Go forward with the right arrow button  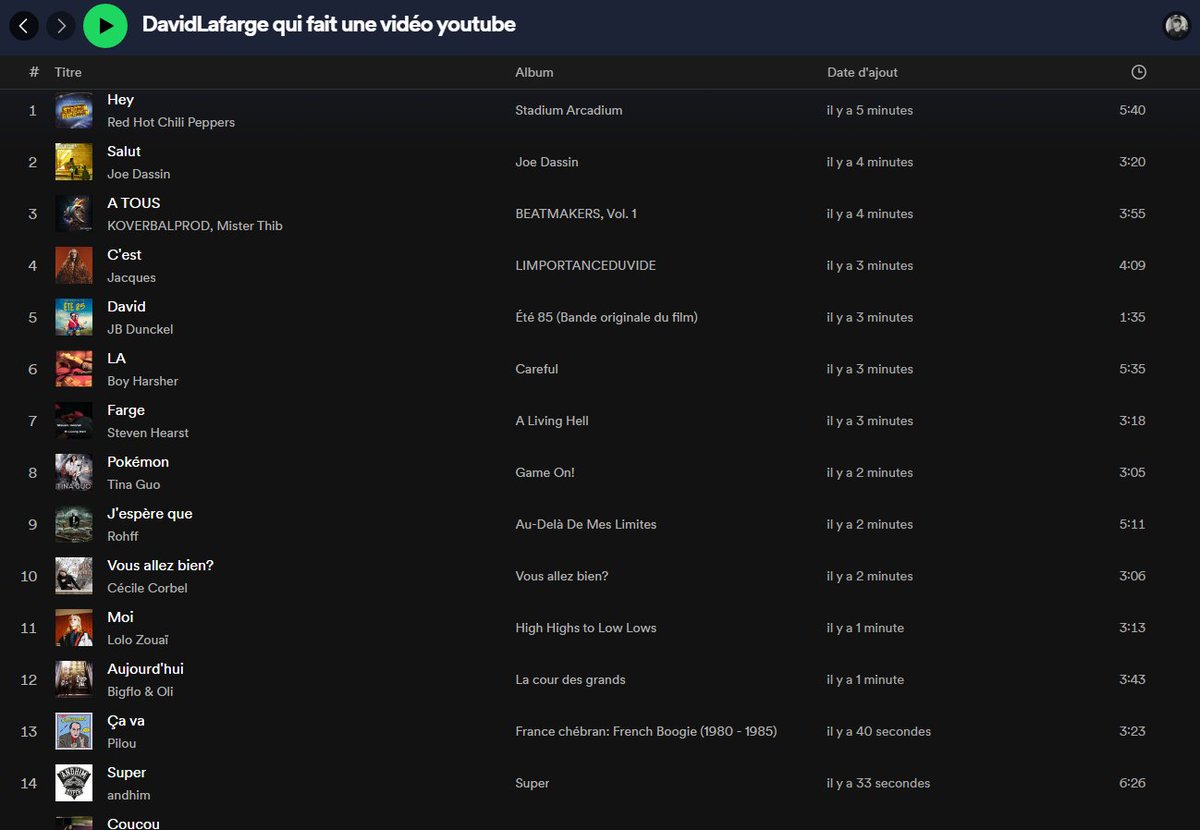click(x=62, y=25)
